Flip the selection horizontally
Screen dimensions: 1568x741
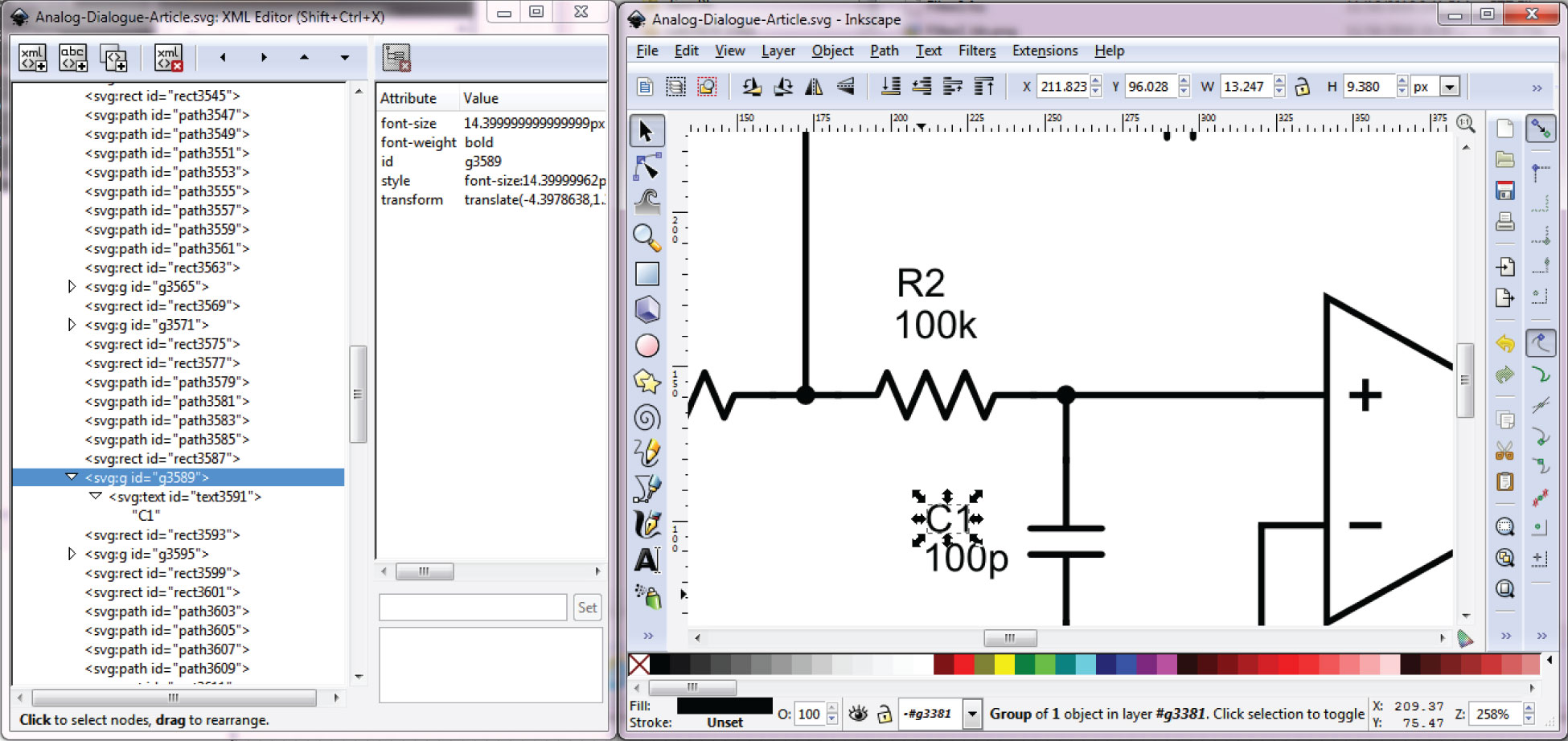[814, 86]
